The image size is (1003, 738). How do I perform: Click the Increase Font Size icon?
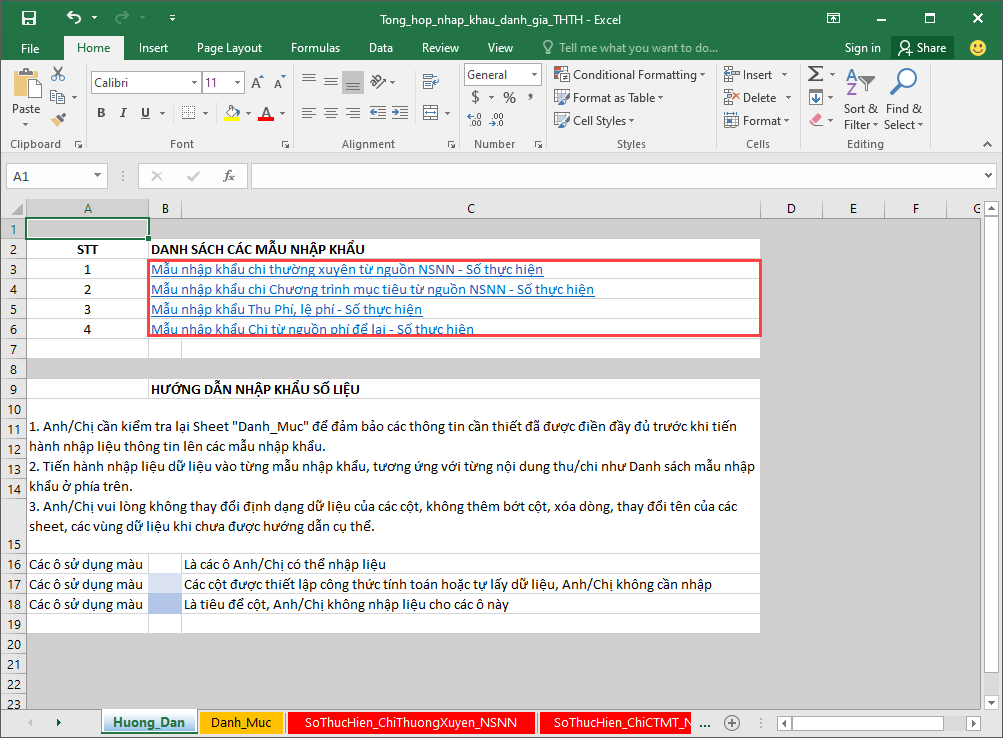258,83
